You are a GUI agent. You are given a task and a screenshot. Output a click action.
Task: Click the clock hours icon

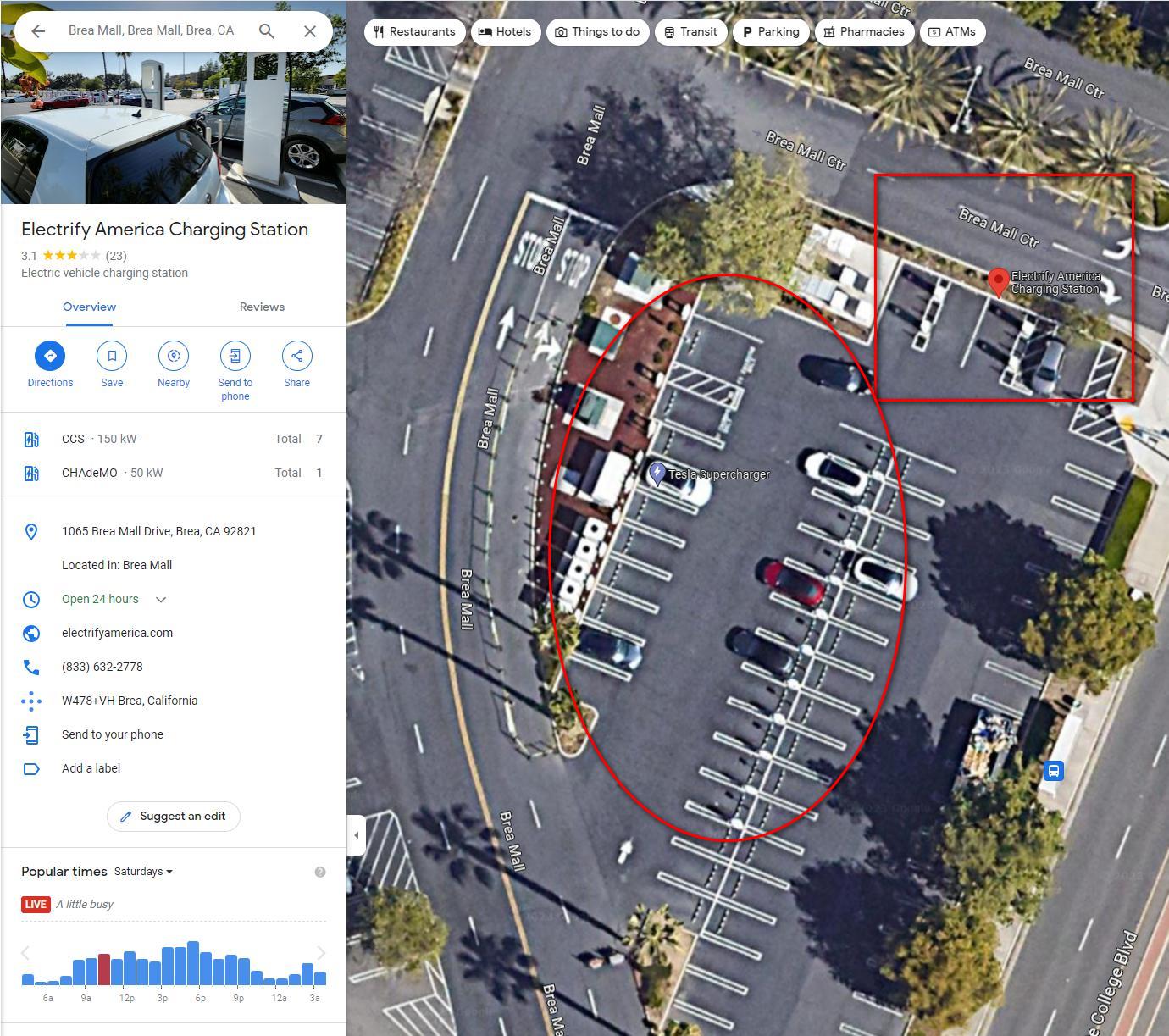(x=31, y=599)
